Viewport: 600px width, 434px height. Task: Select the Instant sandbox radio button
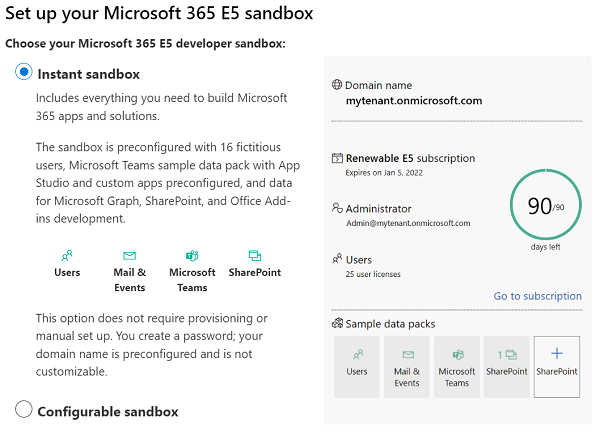24,73
